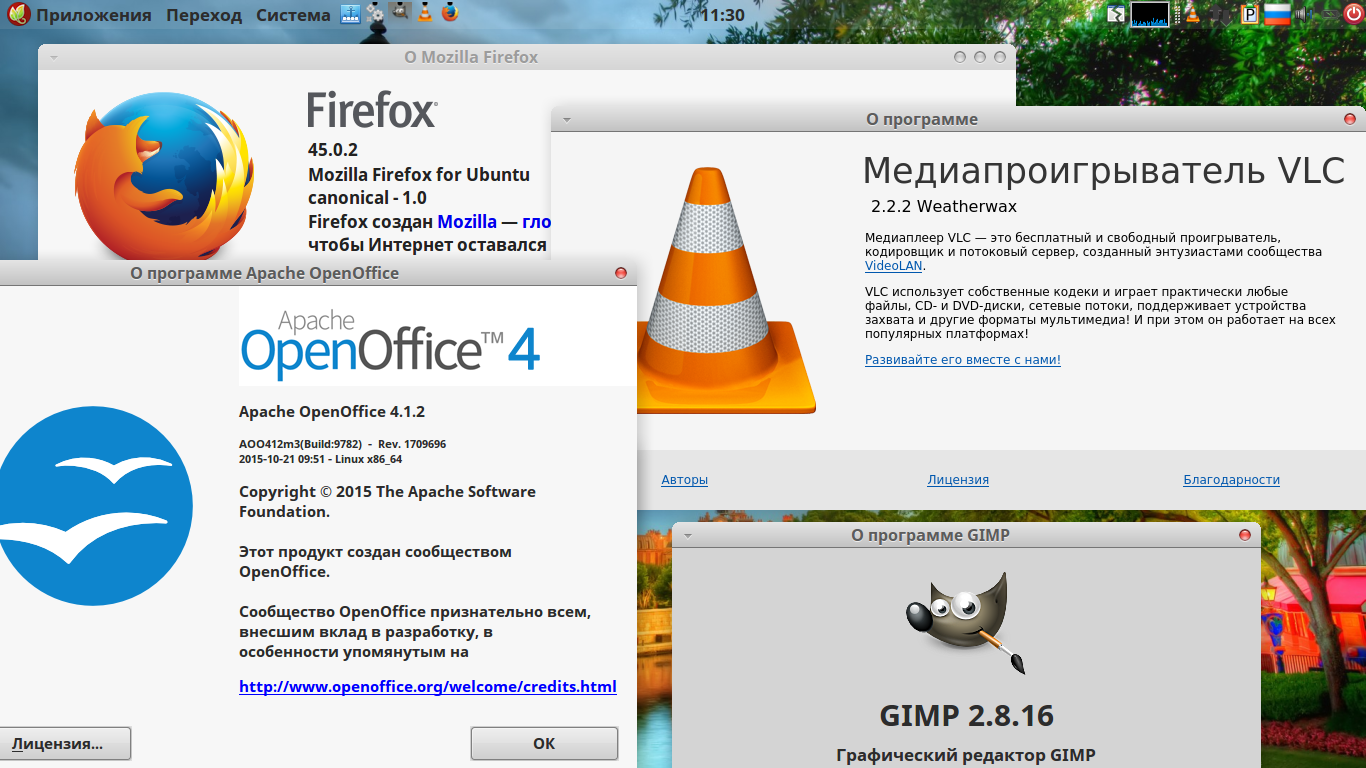The image size is (1366, 768).
Task: Open the clipboard manager tray icon
Action: [x=1250, y=14]
